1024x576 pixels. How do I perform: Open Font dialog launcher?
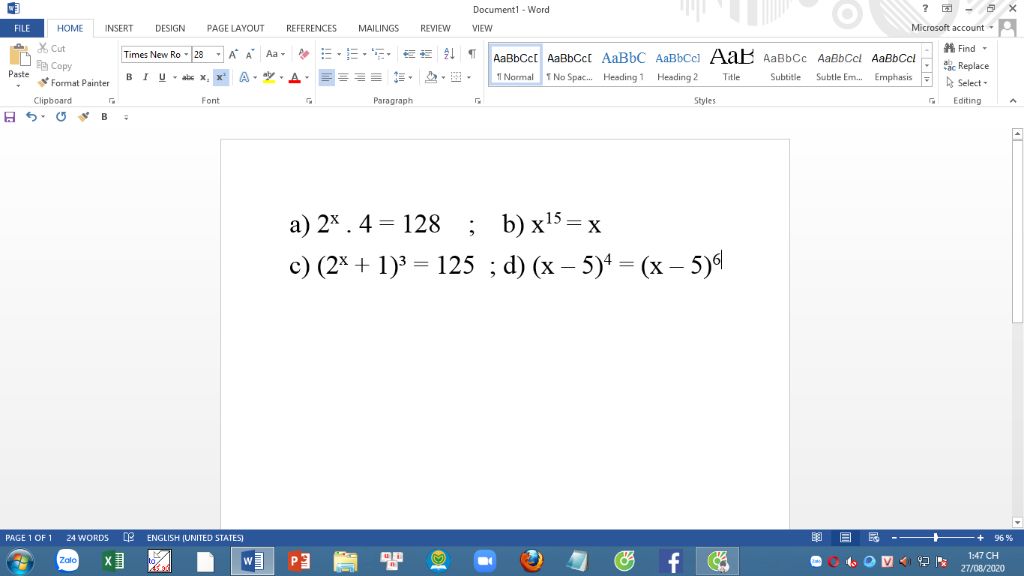(309, 101)
